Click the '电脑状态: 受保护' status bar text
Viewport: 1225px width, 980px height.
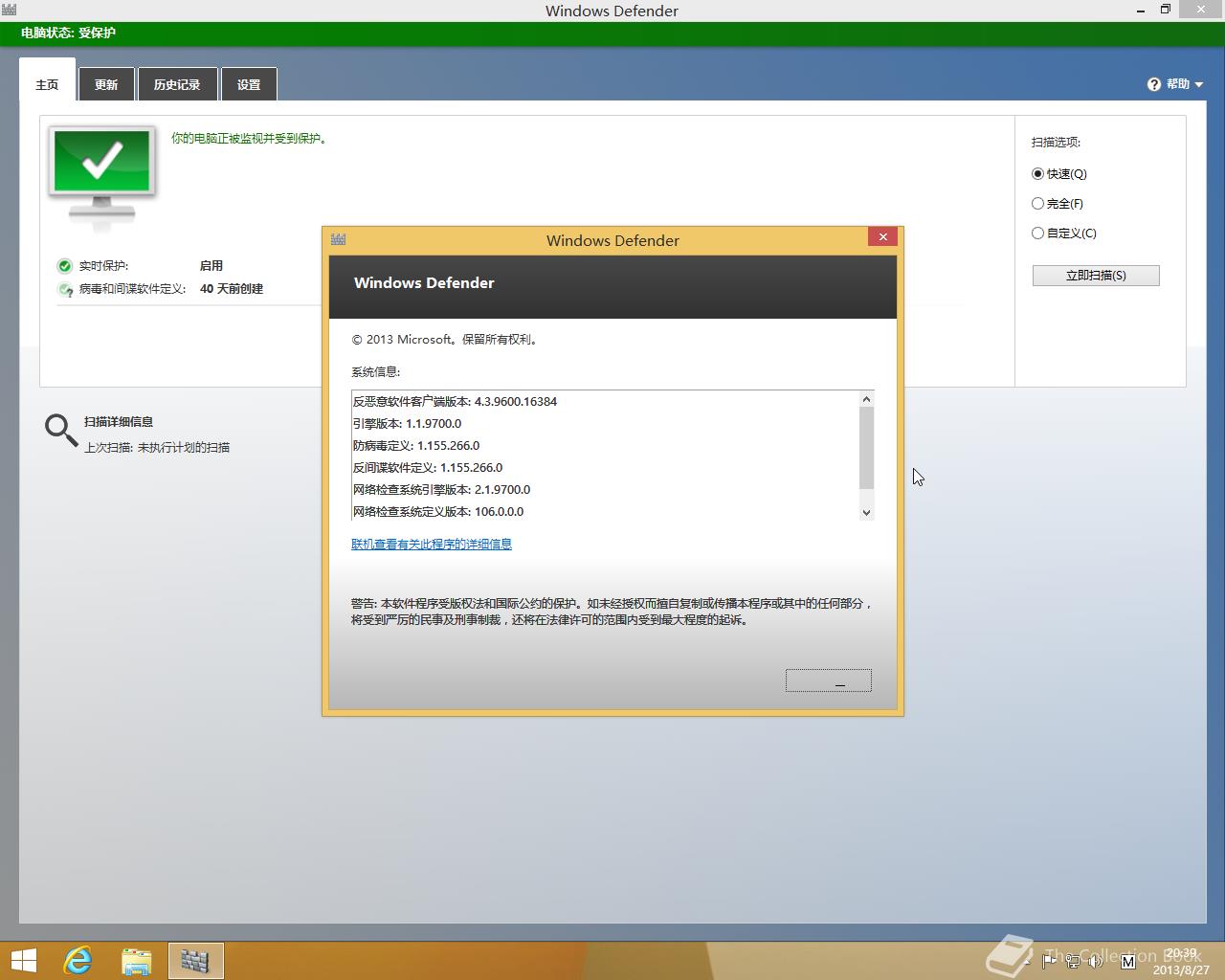coord(68,33)
